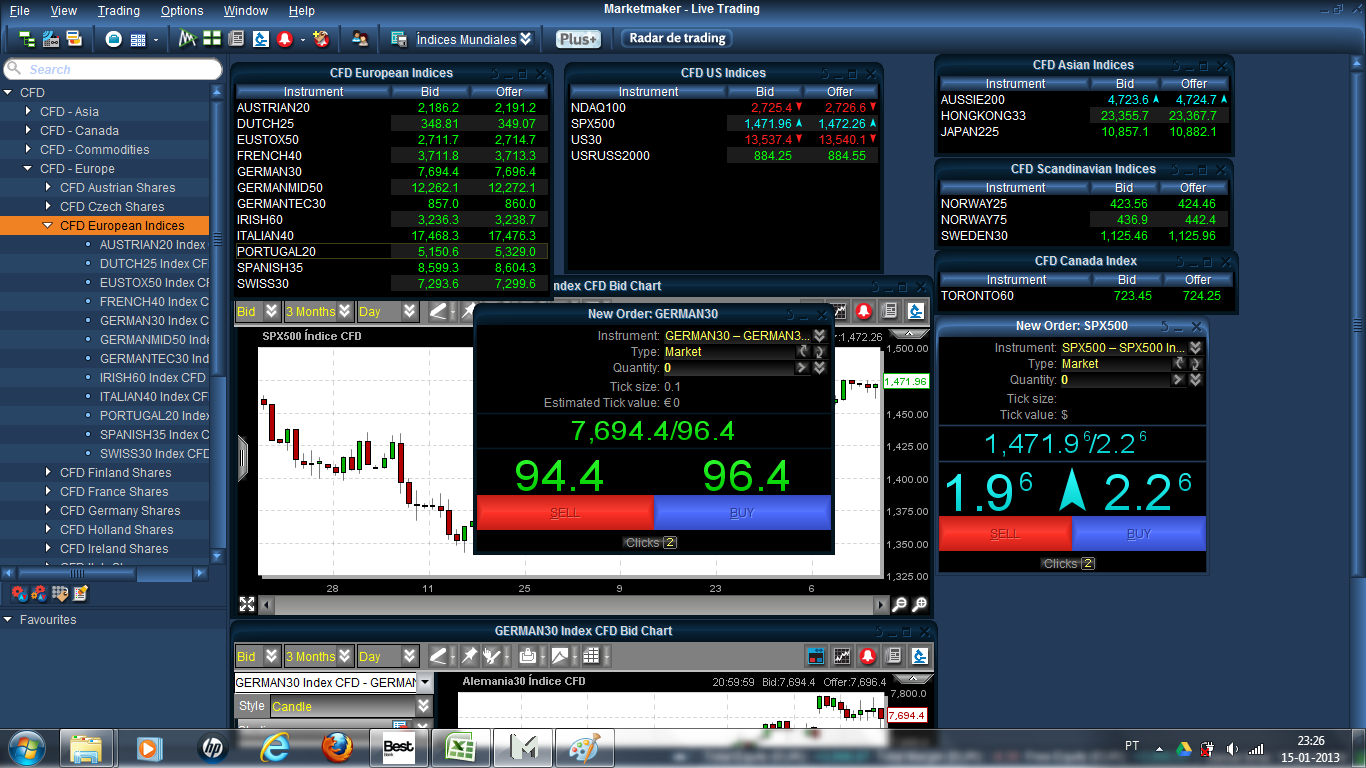Click BUY in GERMAN30 order window

coord(742,512)
